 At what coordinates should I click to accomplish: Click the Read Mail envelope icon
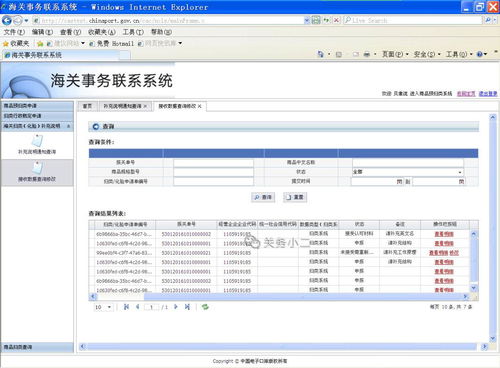pyautogui.click(x=356, y=54)
